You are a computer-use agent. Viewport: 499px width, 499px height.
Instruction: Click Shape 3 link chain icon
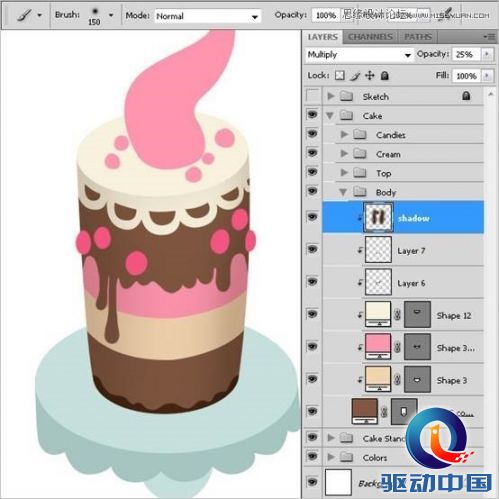[397, 380]
